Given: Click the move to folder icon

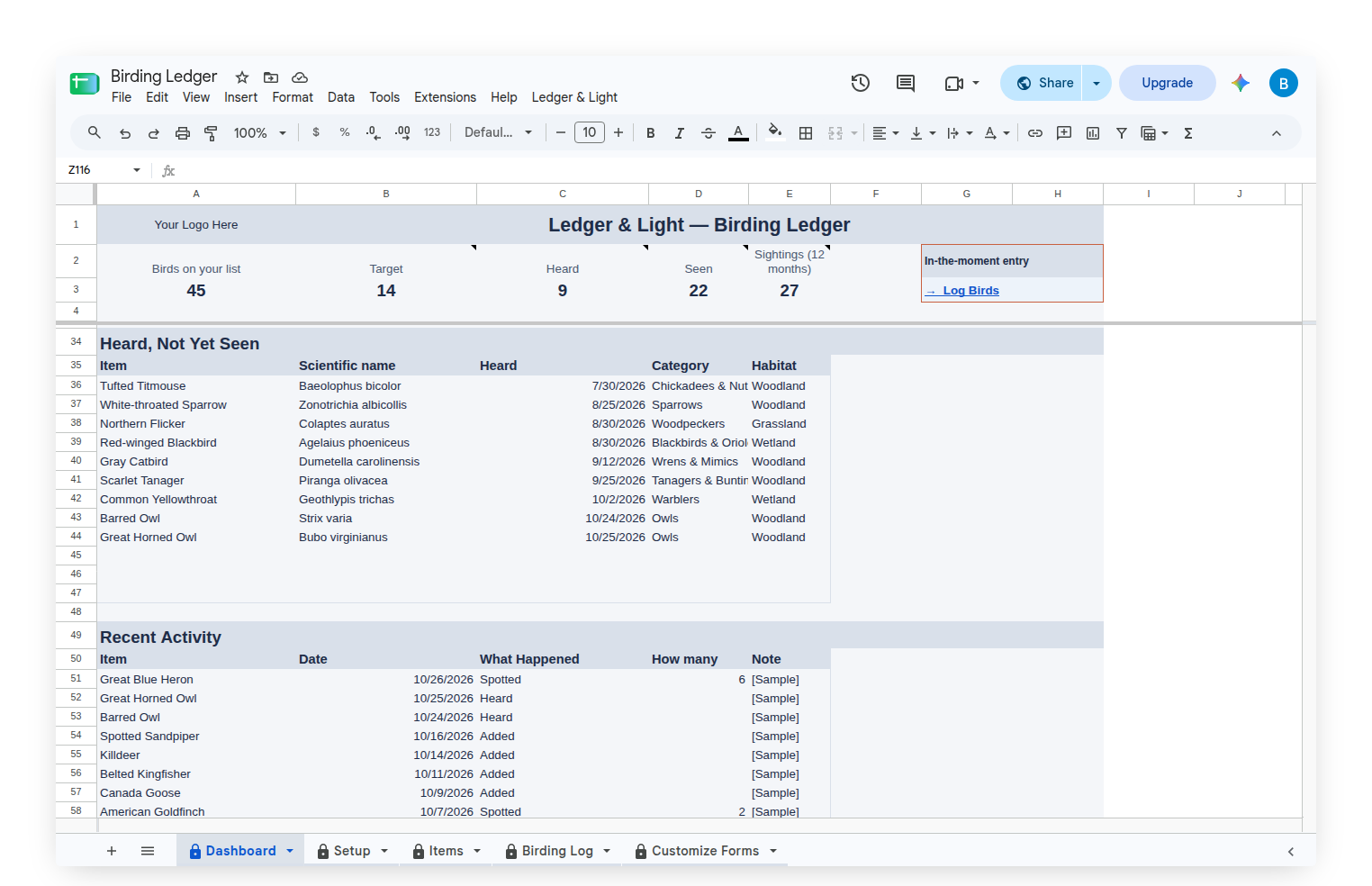Looking at the screenshot, I should 271,77.
